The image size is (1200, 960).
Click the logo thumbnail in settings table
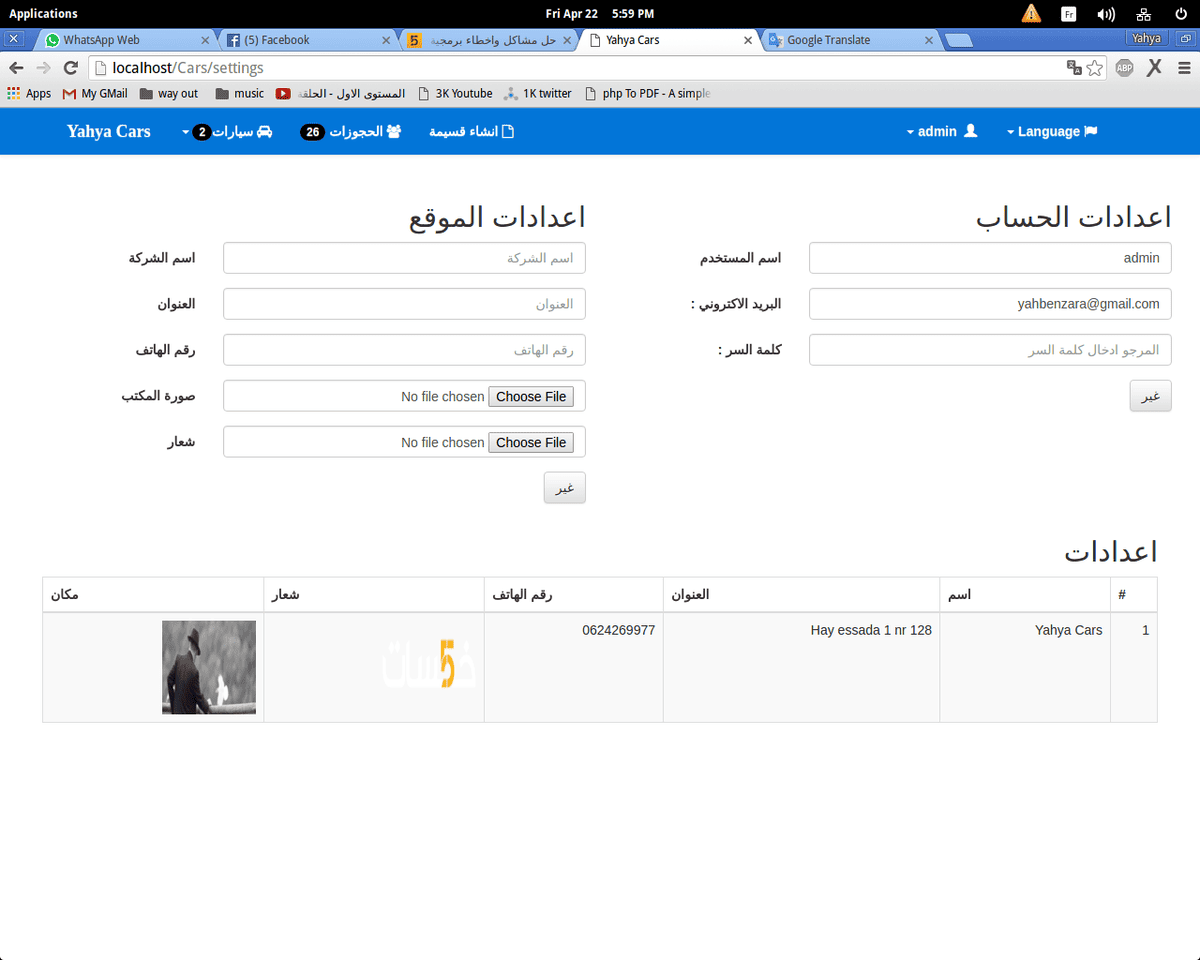click(x=429, y=664)
